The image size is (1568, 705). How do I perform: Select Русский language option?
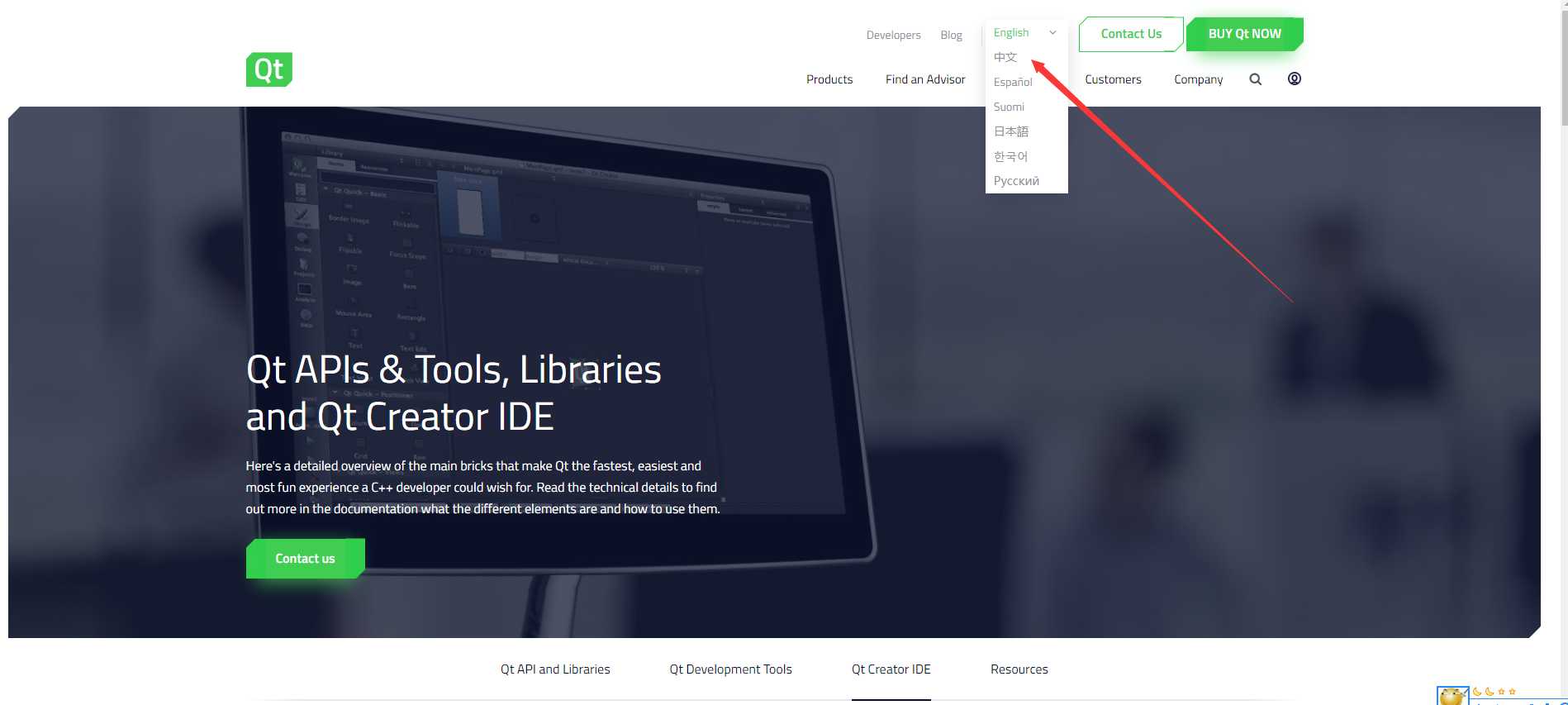(x=1016, y=181)
